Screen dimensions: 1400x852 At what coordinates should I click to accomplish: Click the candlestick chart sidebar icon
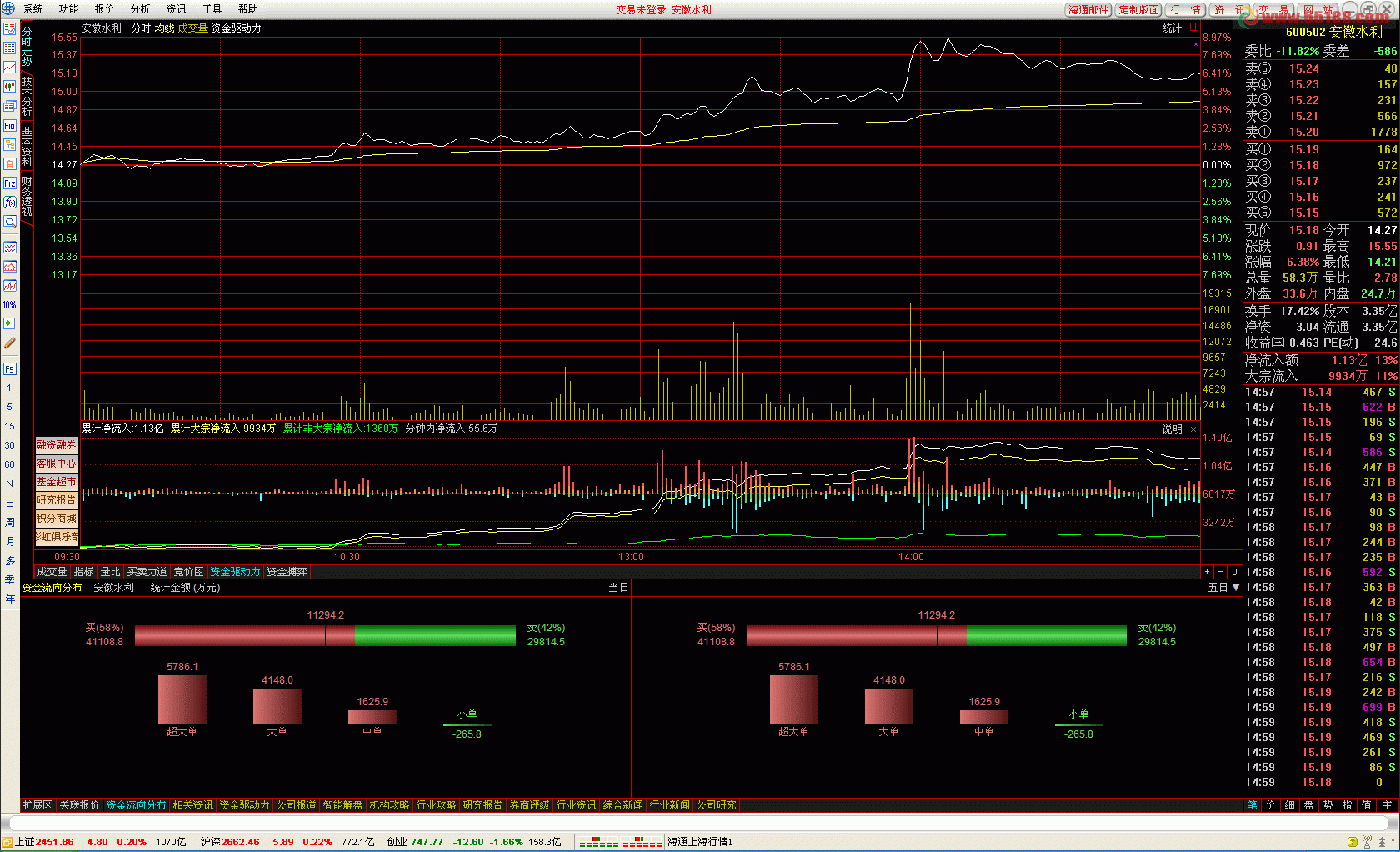tap(10, 87)
